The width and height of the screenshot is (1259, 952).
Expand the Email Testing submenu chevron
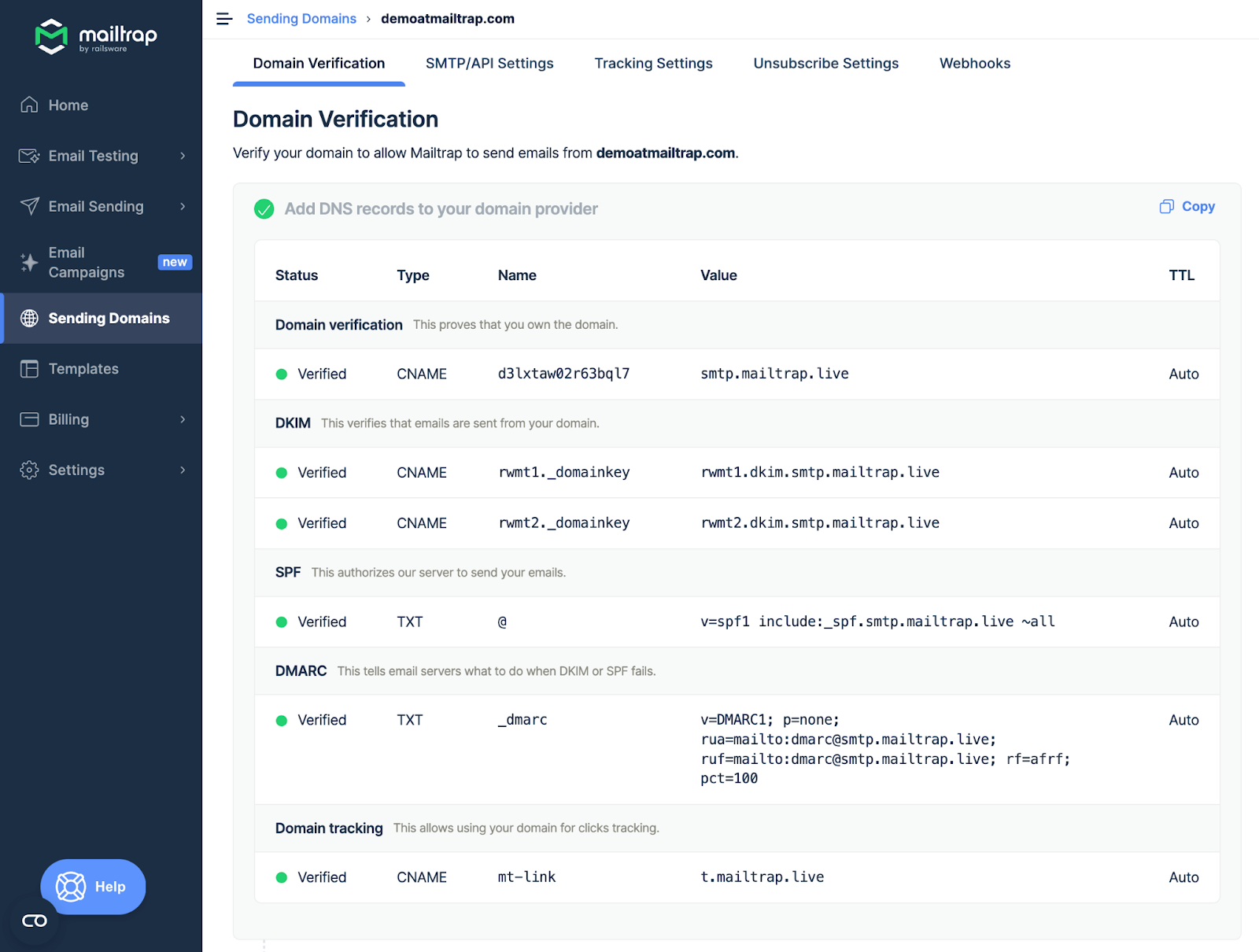point(183,156)
